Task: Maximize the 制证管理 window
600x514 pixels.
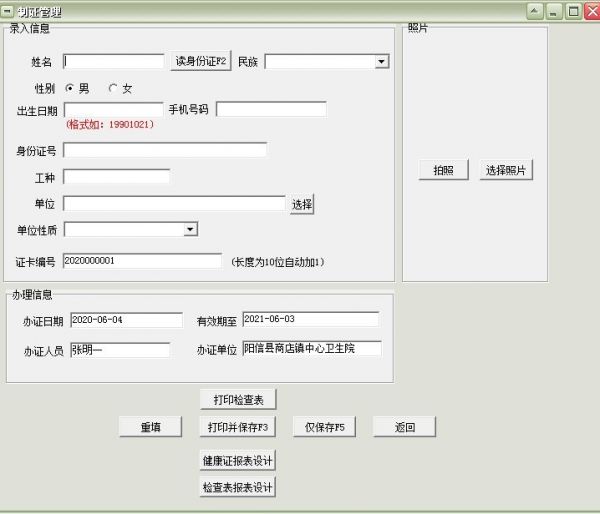Action: coord(573,11)
